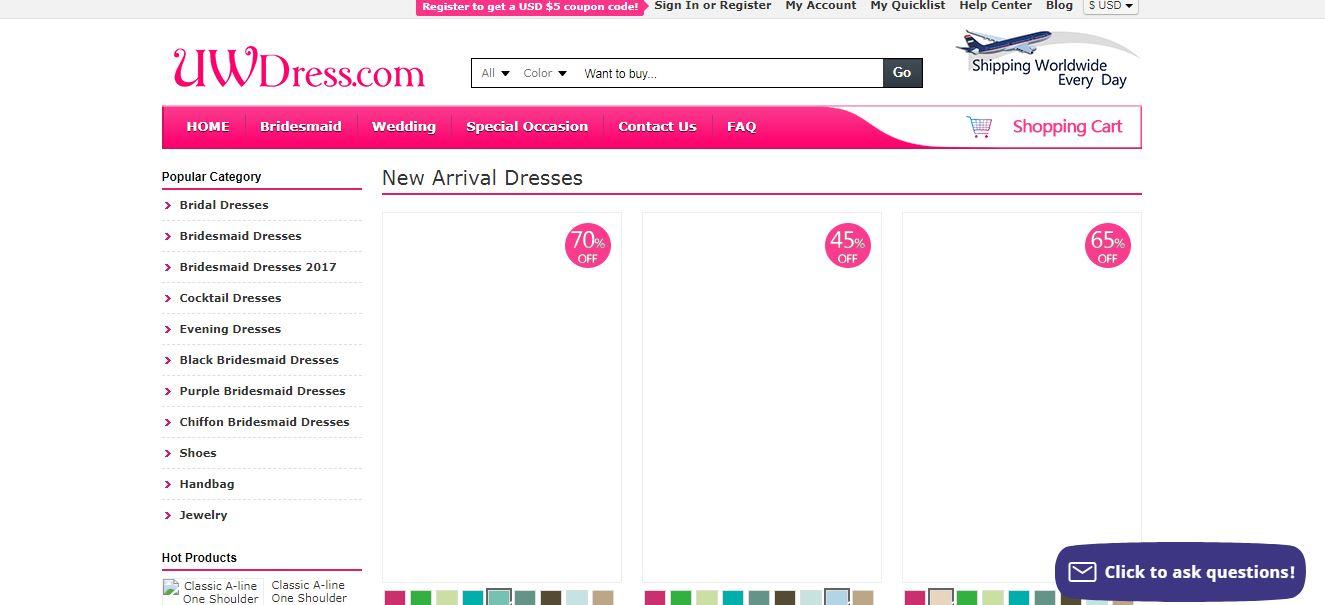
Task: Click the 65% OFF badge
Action: tap(1108, 245)
